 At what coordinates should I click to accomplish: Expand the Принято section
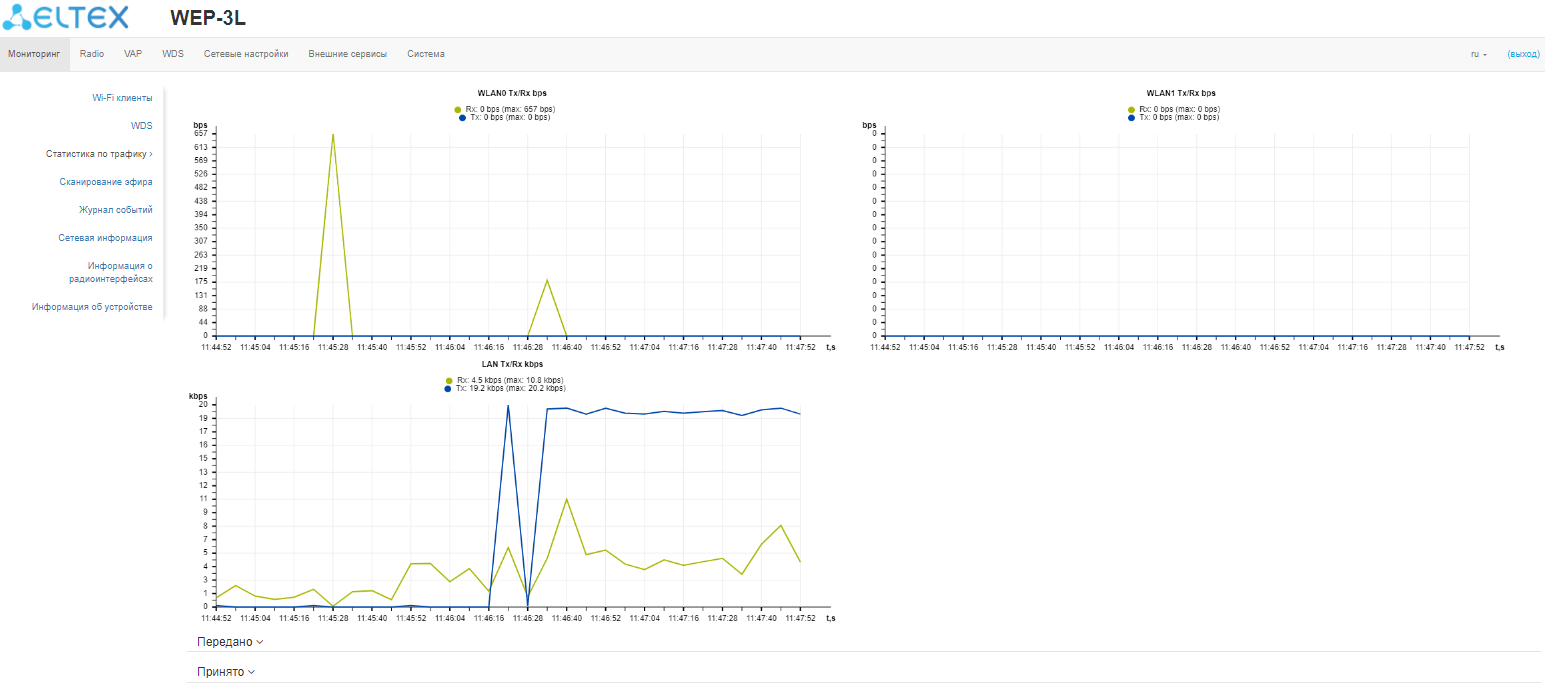(226, 672)
